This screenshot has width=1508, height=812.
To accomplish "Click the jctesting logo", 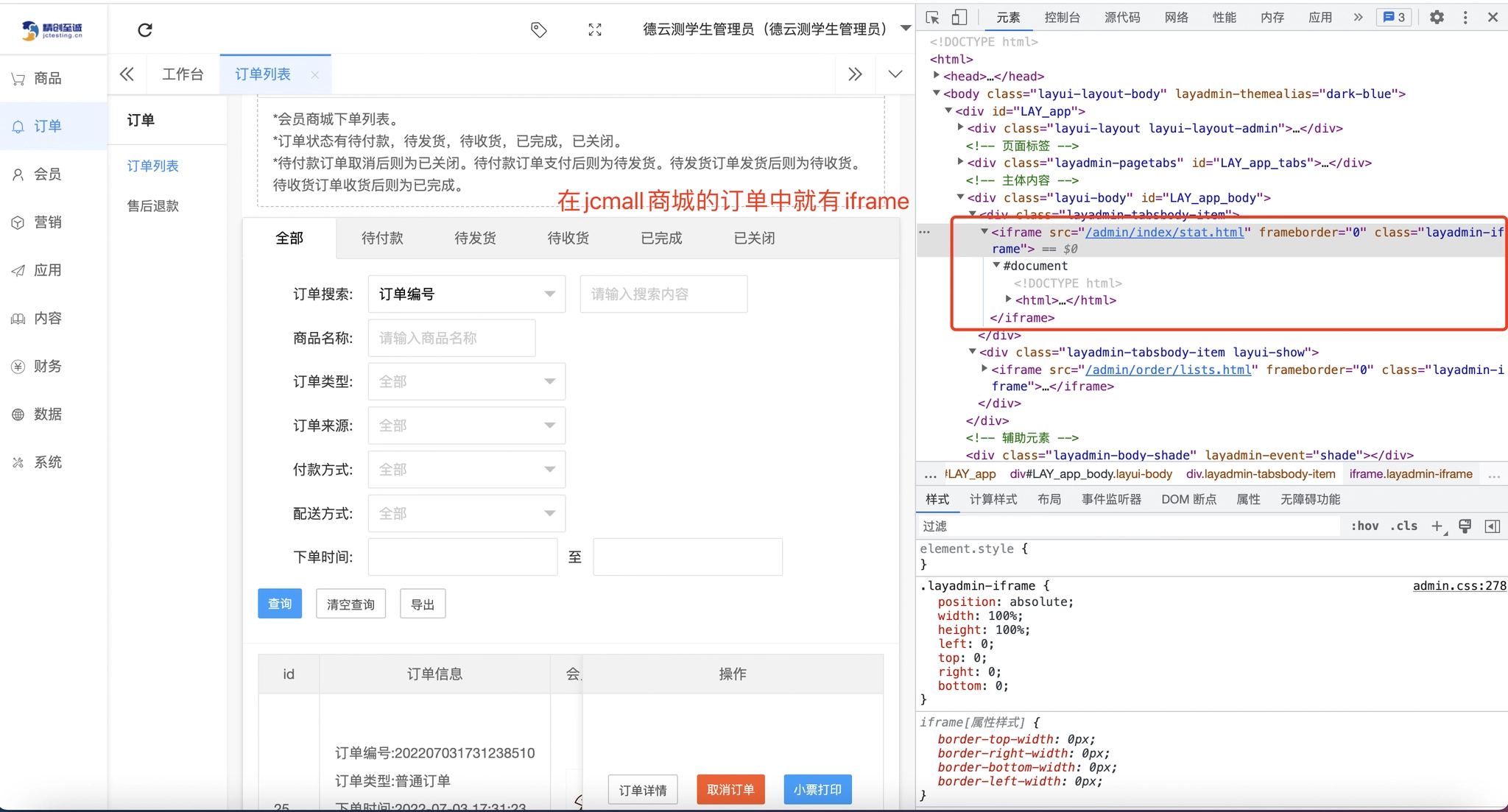I will [x=53, y=29].
